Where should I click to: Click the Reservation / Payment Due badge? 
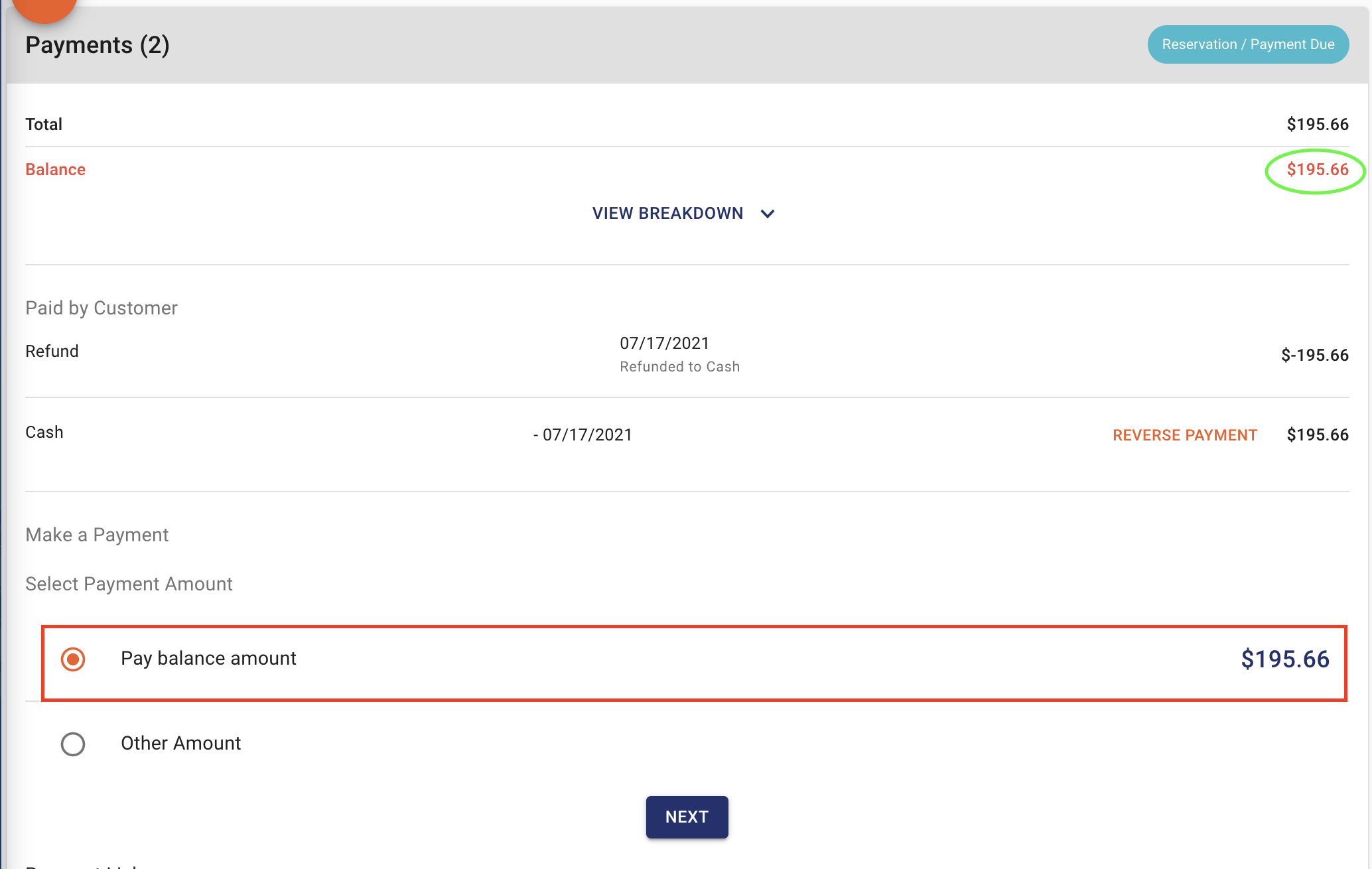pyautogui.click(x=1248, y=44)
